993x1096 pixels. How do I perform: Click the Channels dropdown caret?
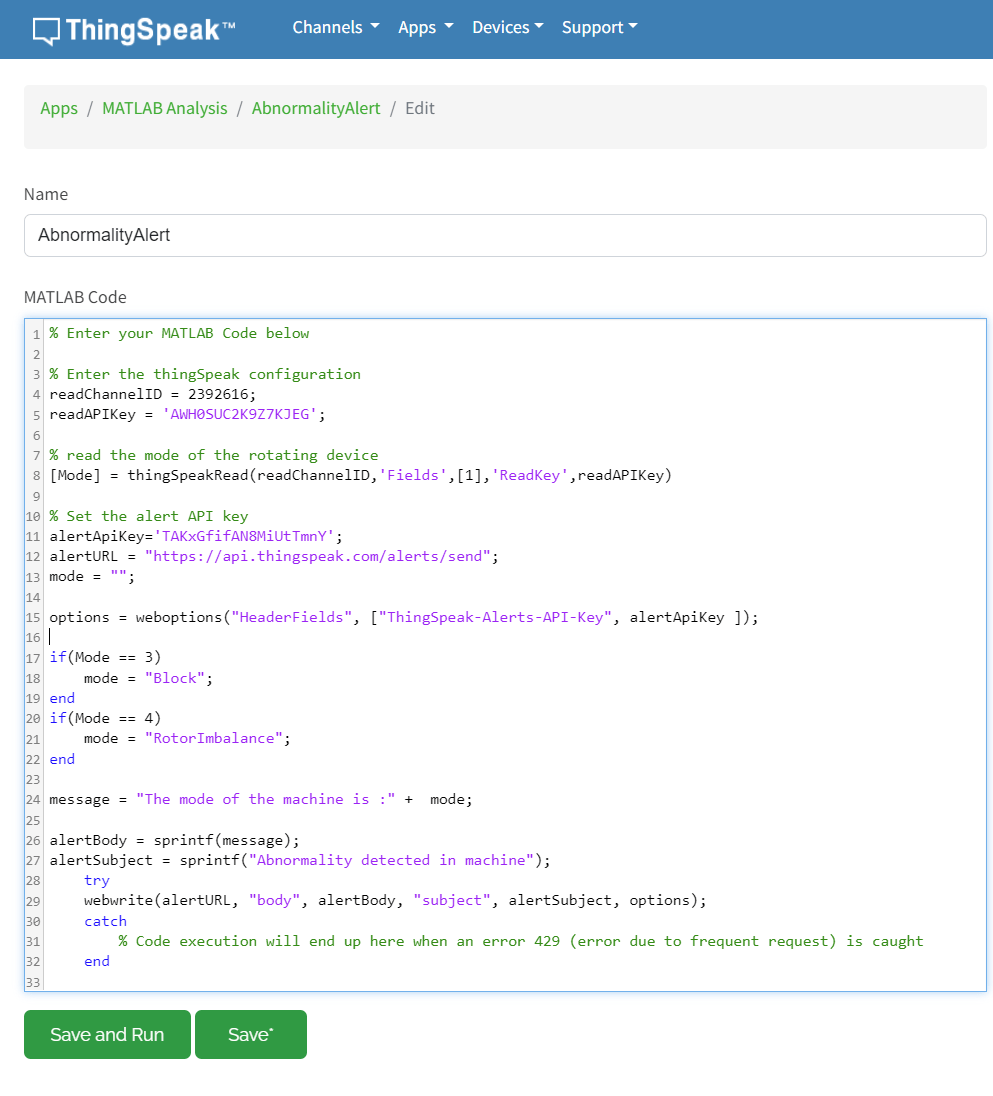click(374, 28)
